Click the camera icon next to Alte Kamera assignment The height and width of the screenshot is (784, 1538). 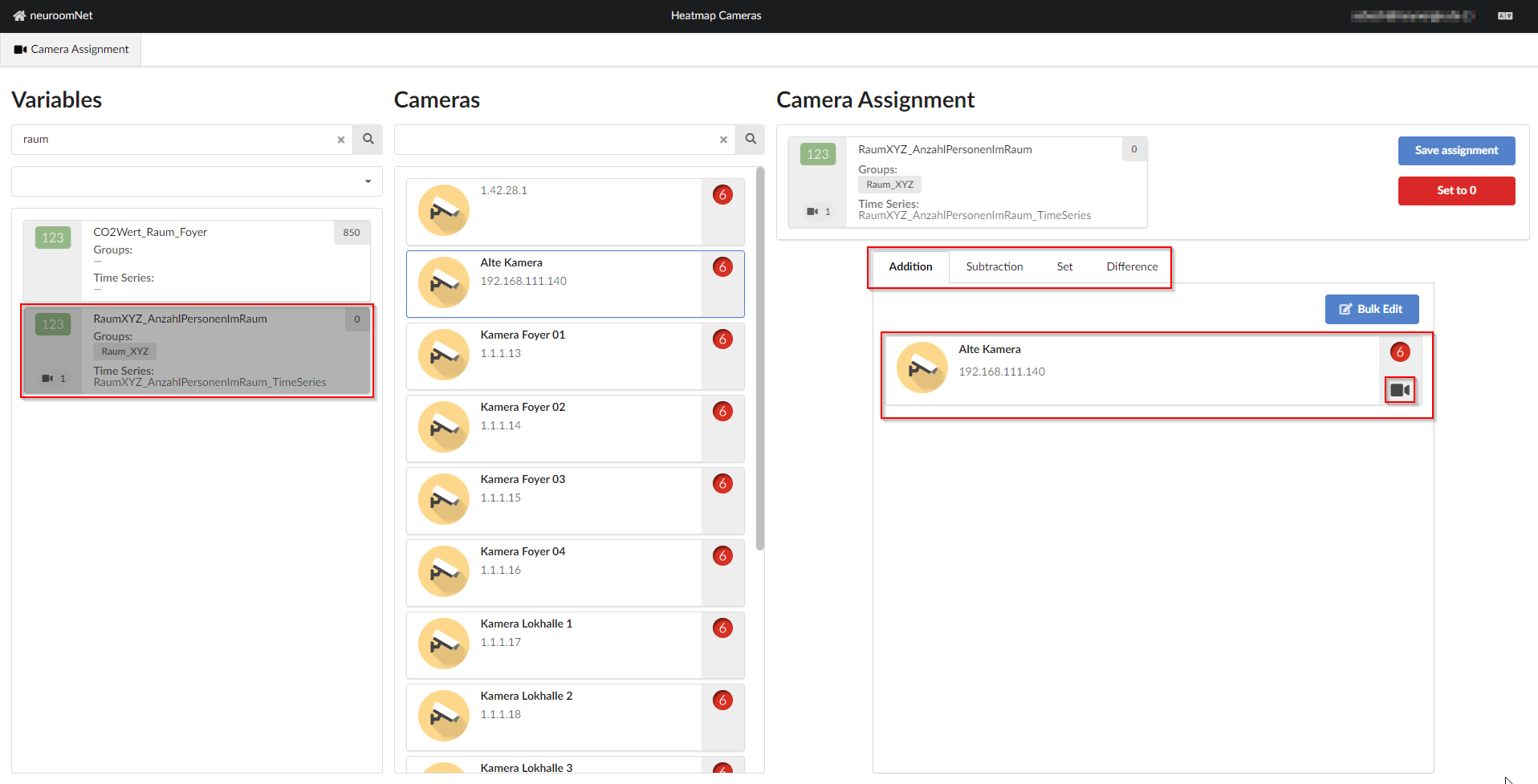click(x=1400, y=390)
